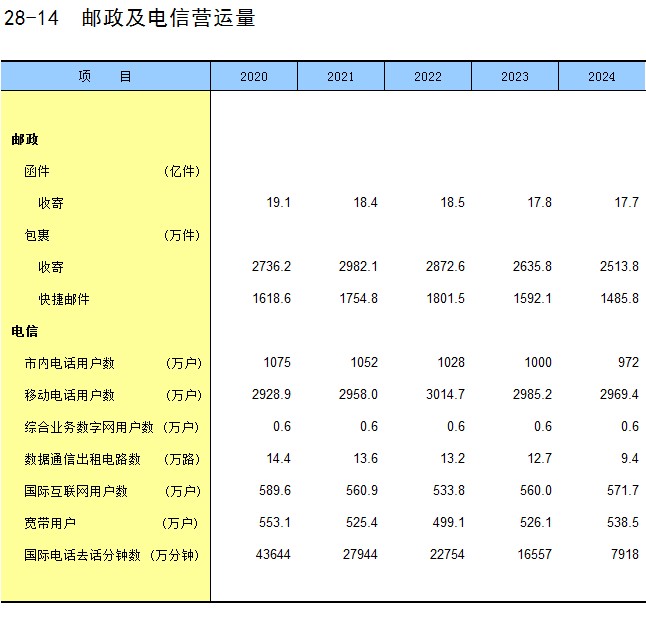Click the 快捷邮件 row label

click(64, 299)
